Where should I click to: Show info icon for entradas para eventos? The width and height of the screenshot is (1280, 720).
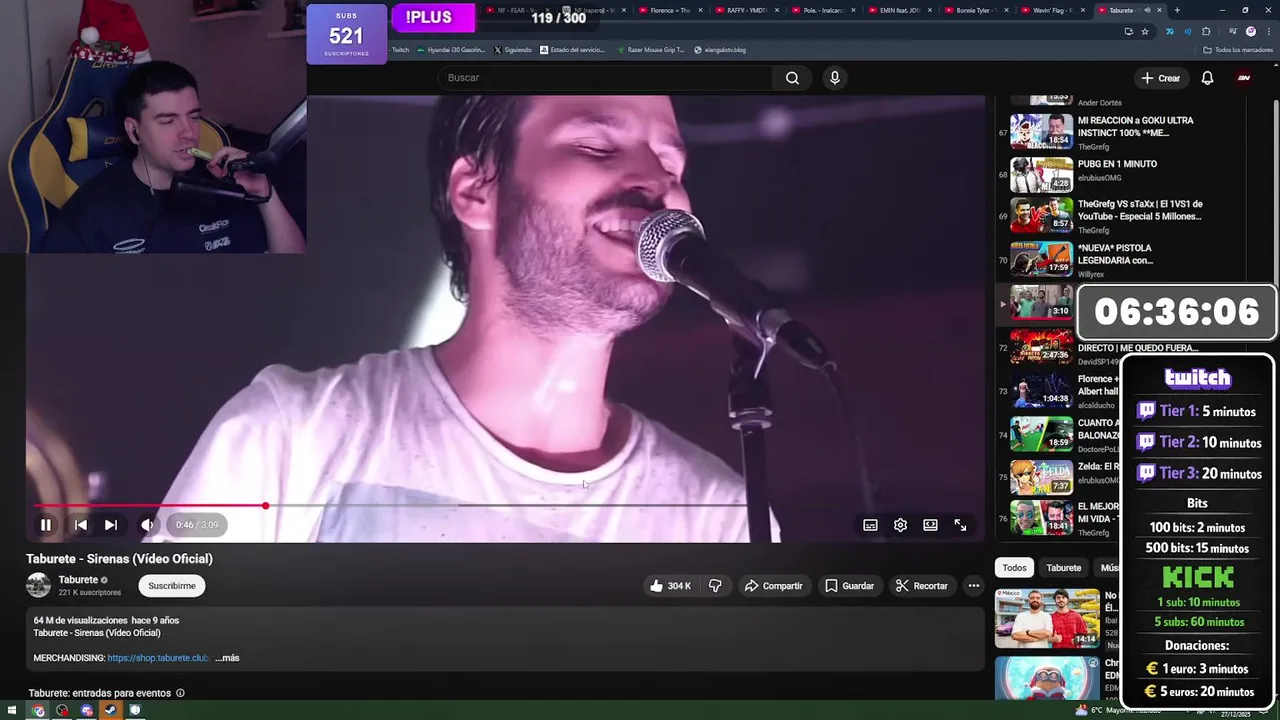pyautogui.click(x=180, y=693)
